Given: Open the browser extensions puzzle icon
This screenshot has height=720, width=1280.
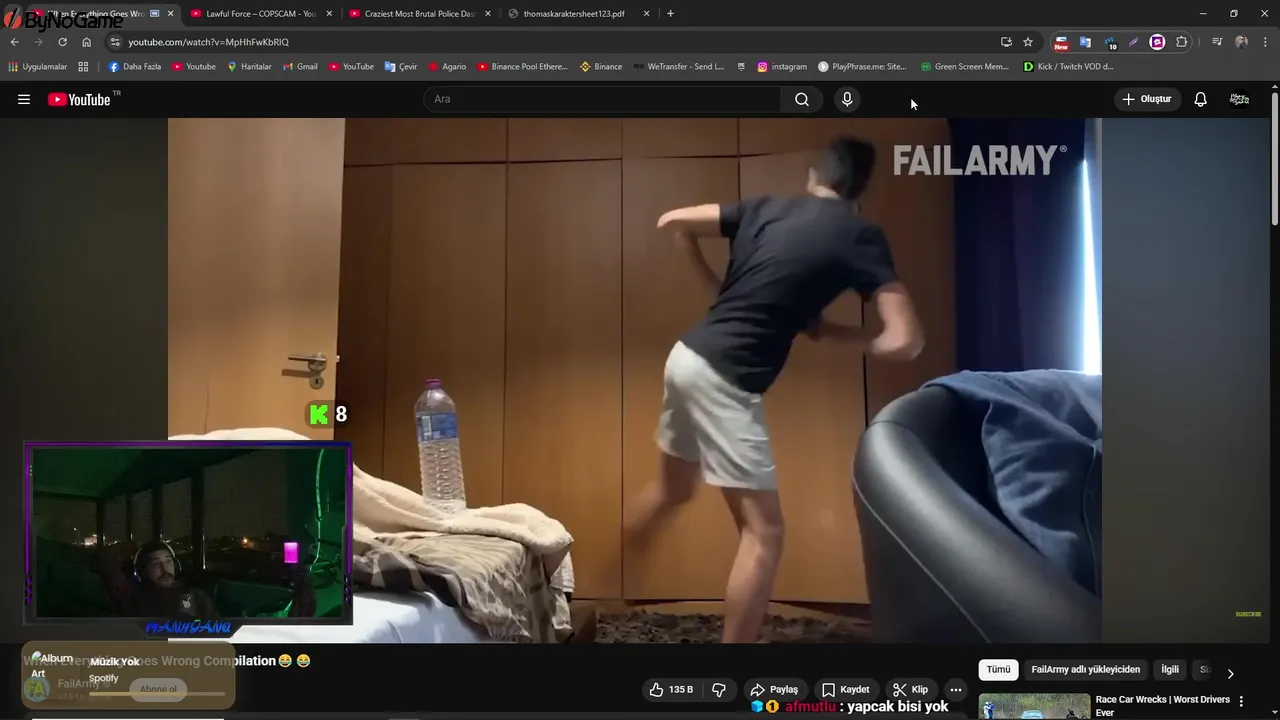Looking at the screenshot, I should coord(1181,42).
